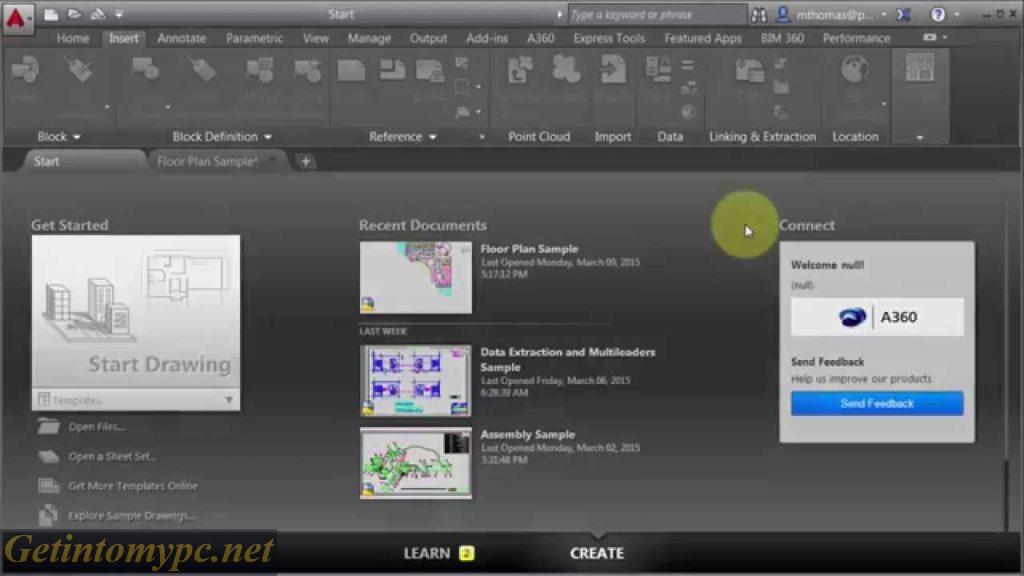Open the AutoCAD application menu button
Screen dimensions: 1024x576
tap(16, 19)
